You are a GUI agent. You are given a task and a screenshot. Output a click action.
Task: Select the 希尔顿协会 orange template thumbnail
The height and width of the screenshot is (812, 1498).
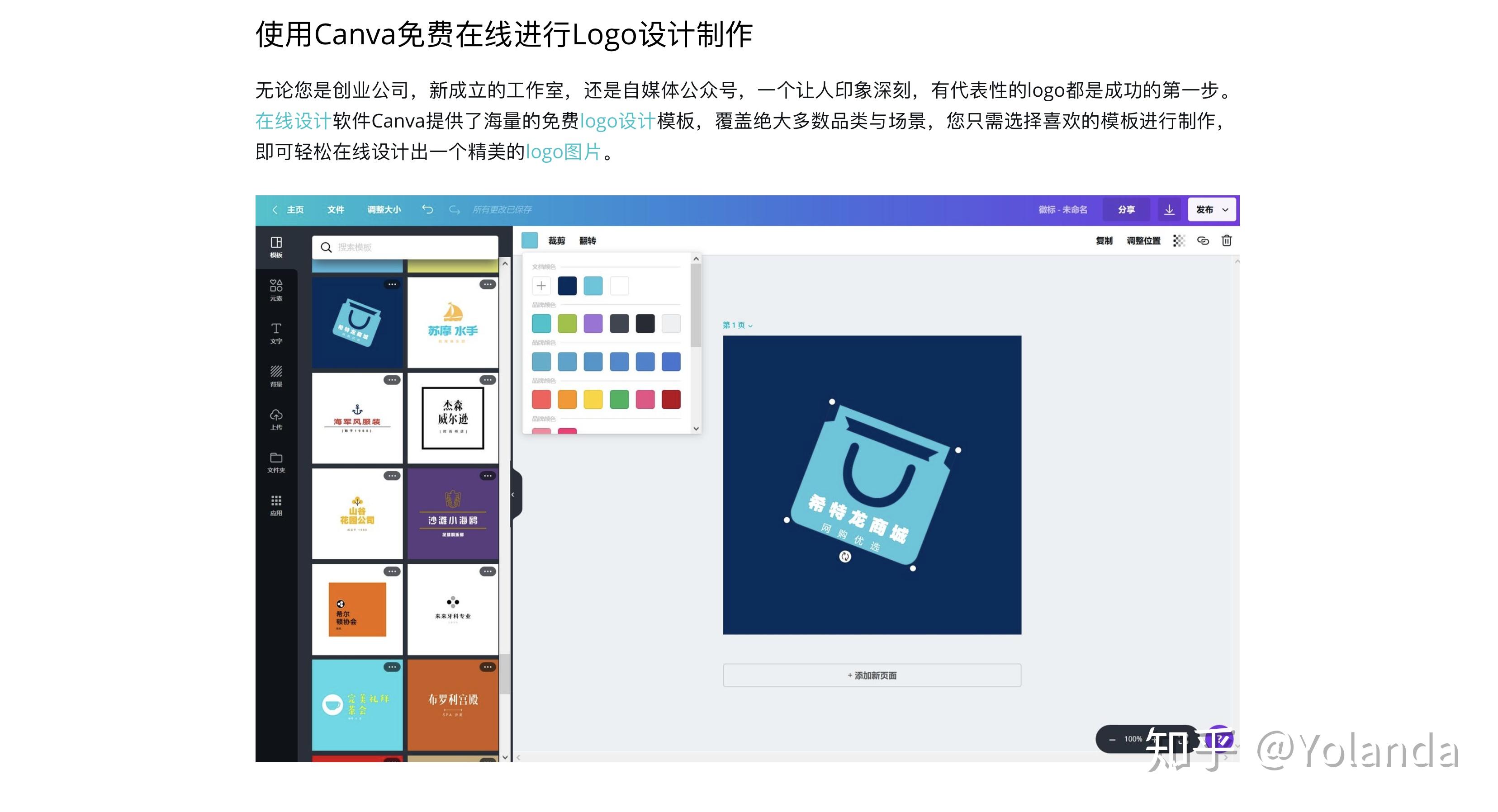357,610
